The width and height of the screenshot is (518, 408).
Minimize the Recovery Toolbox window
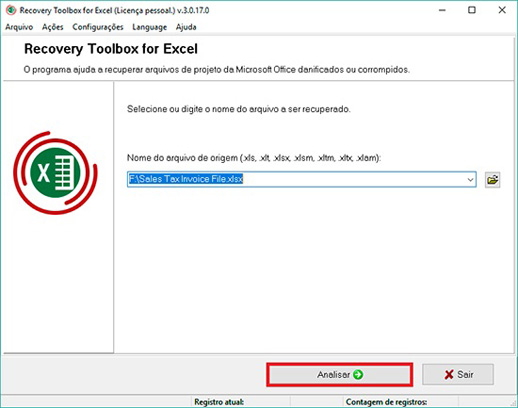click(x=442, y=10)
